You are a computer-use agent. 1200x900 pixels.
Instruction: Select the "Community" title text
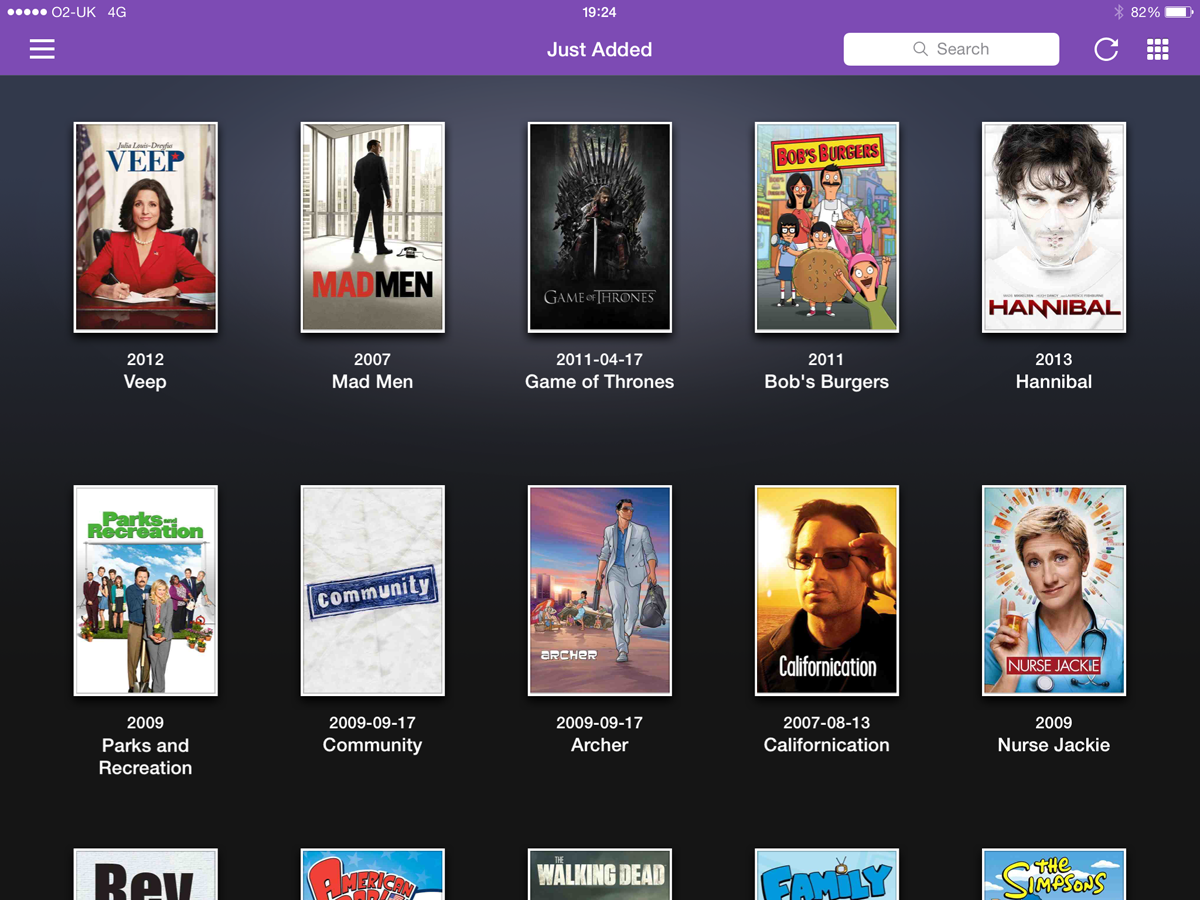372,745
